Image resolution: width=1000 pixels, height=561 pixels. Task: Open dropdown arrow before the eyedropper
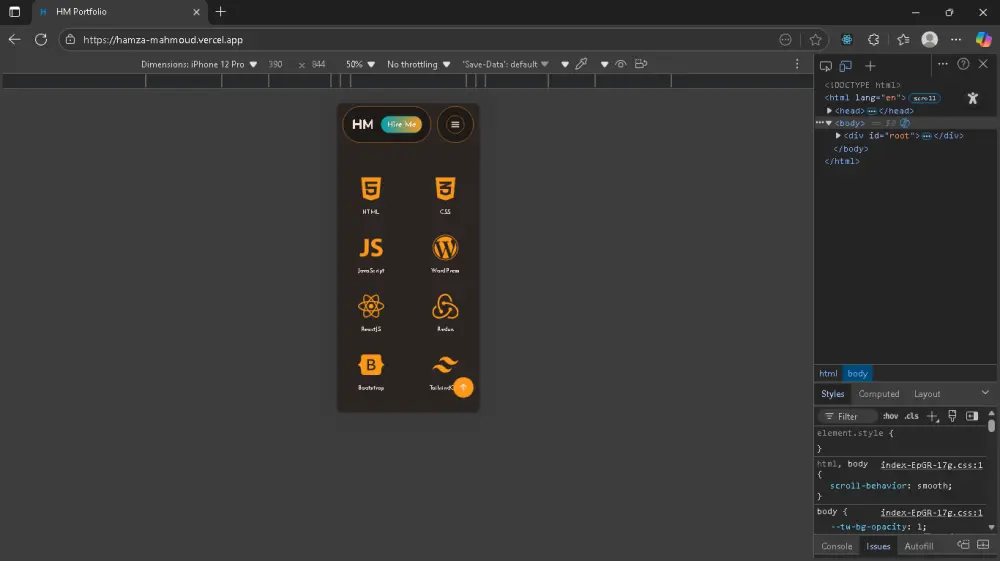click(x=564, y=64)
